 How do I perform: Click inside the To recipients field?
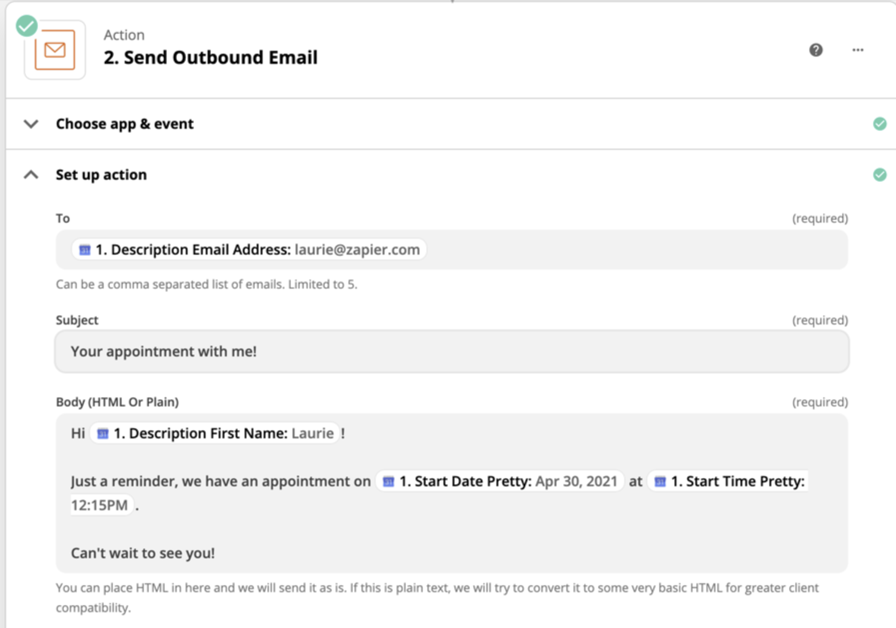(630, 250)
